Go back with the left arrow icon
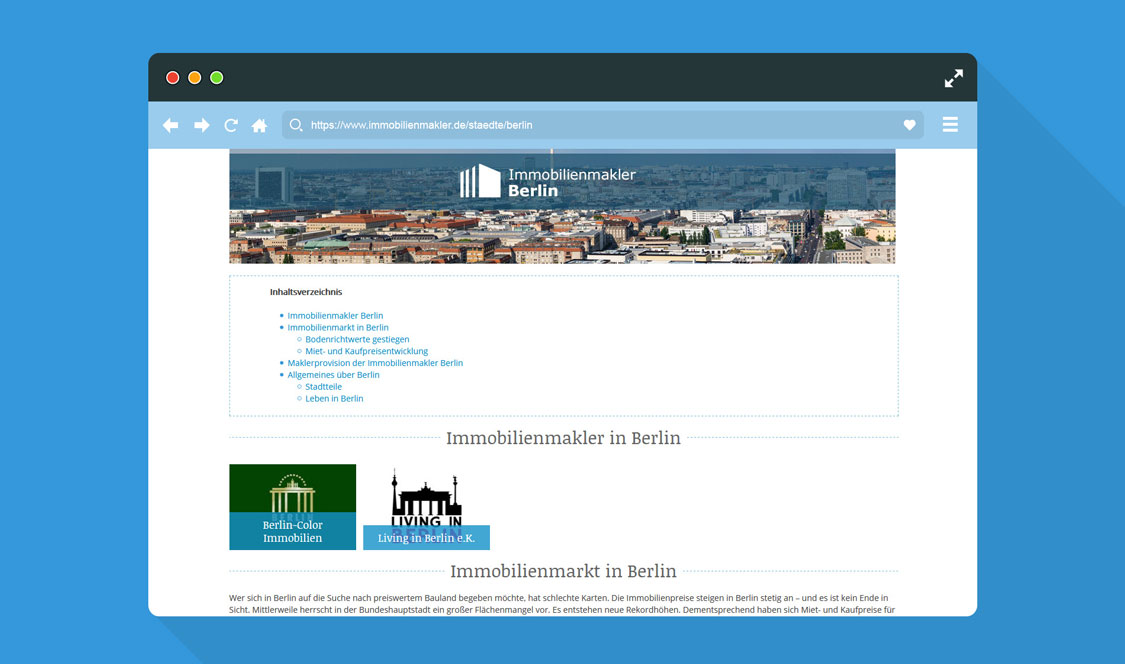 click(170, 125)
